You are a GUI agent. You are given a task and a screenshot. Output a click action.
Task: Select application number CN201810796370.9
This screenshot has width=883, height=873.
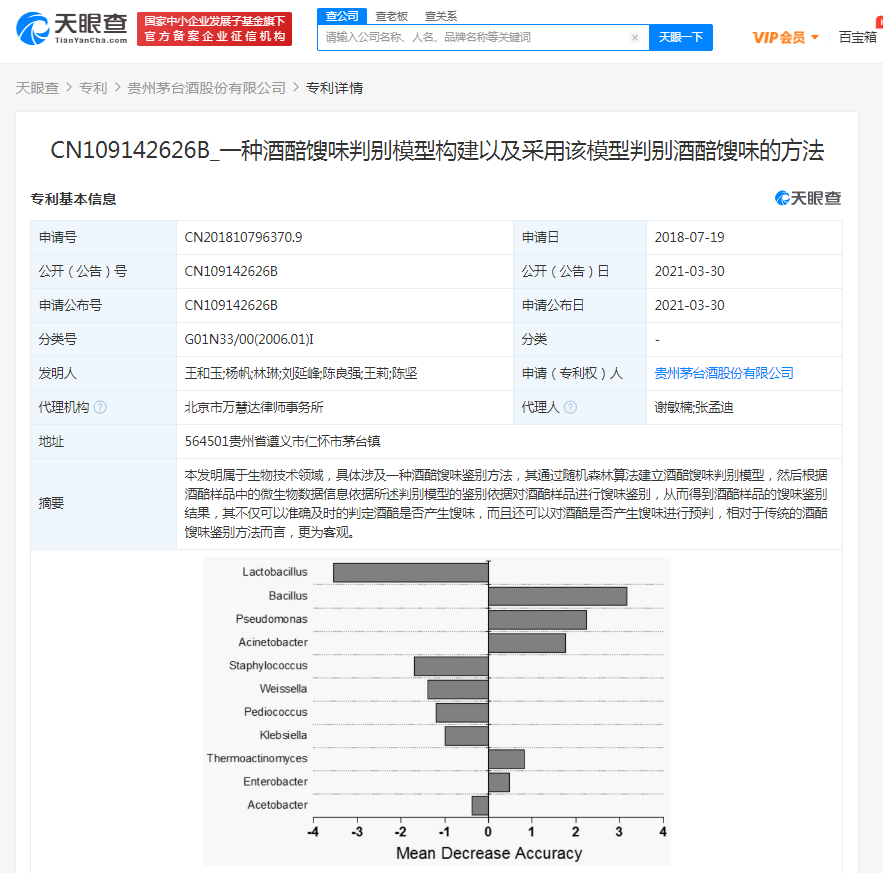click(x=243, y=238)
